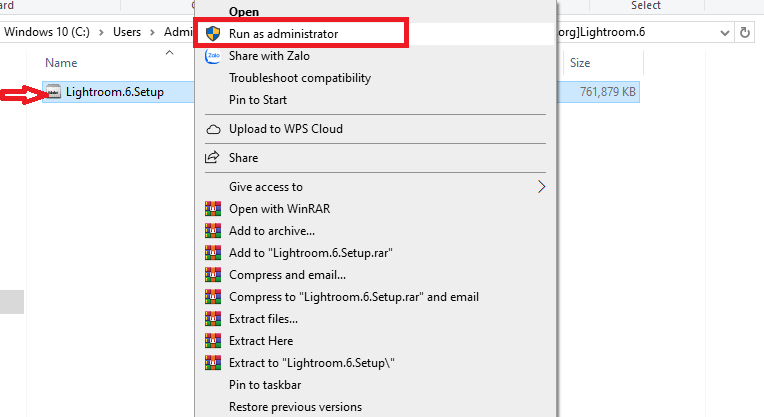Click the address bar refresh button
This screenshot has width=764, height=417.
click(744, 33)
